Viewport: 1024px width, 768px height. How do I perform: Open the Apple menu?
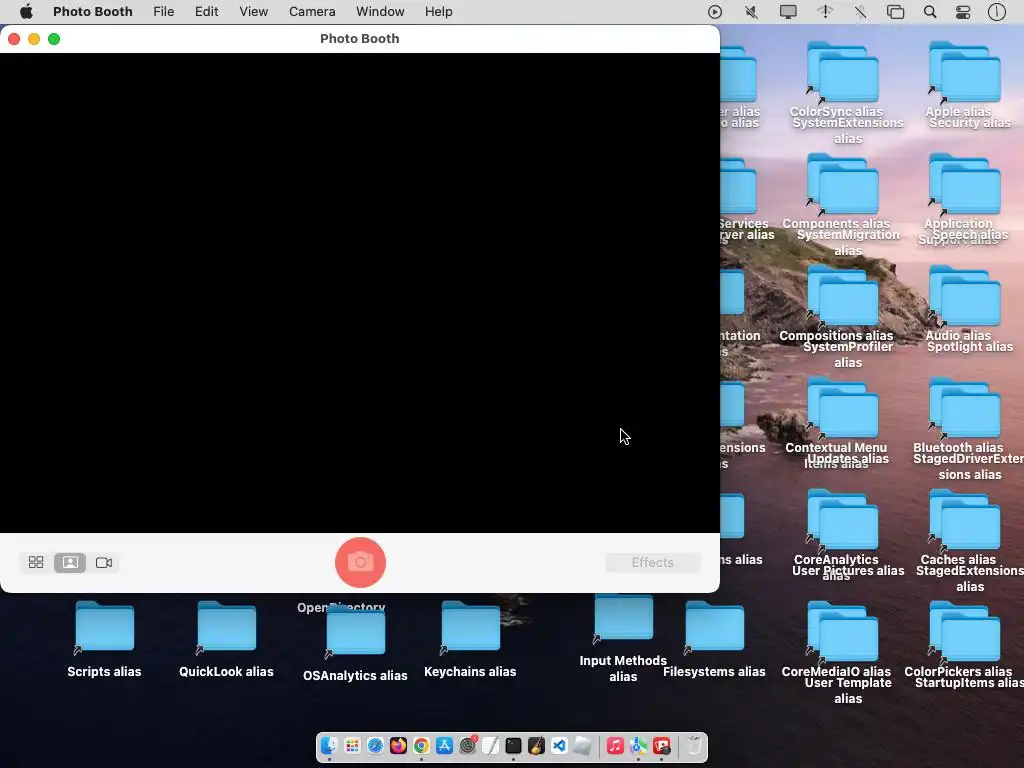(26, 12)
